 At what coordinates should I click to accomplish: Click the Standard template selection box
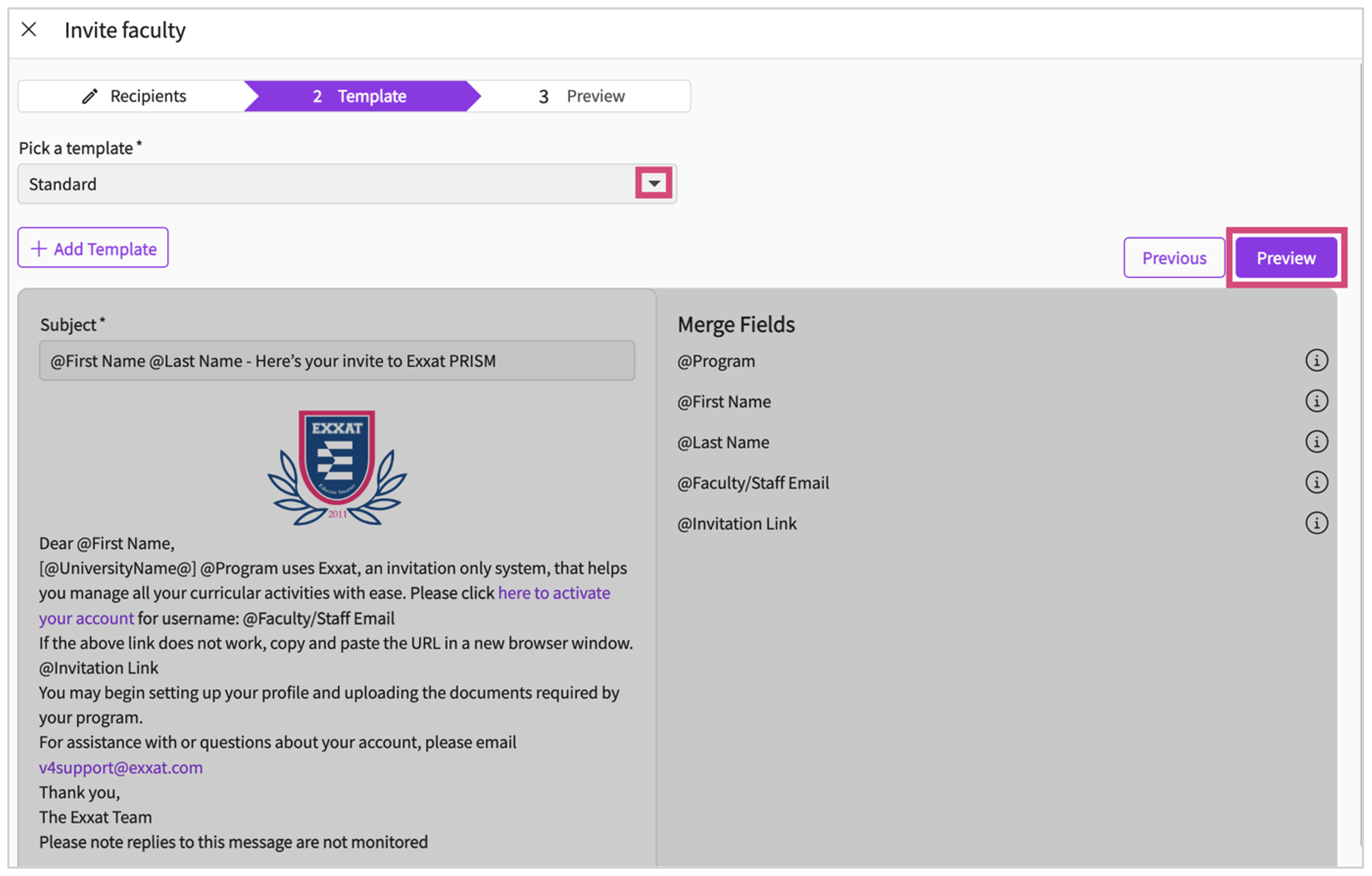328,184
